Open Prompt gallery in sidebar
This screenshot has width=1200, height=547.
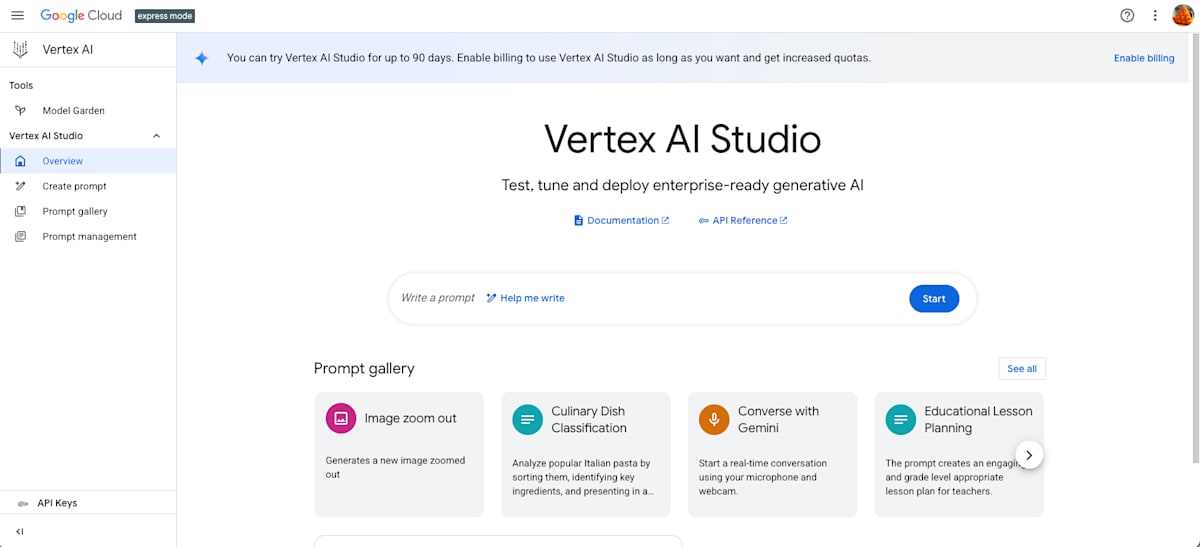(x=88, y=211)
